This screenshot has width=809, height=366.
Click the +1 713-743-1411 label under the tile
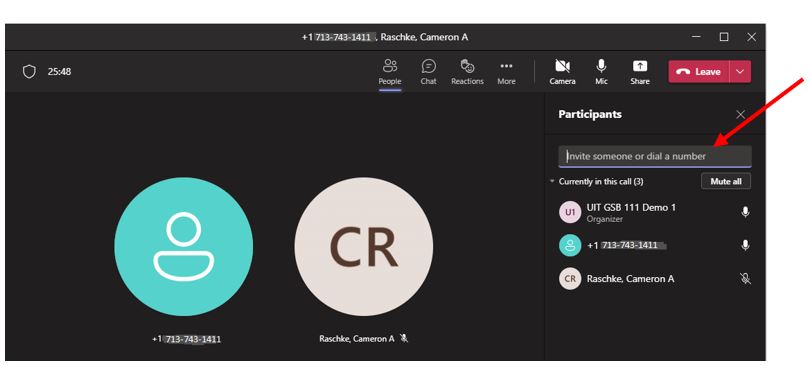[187, 339]
